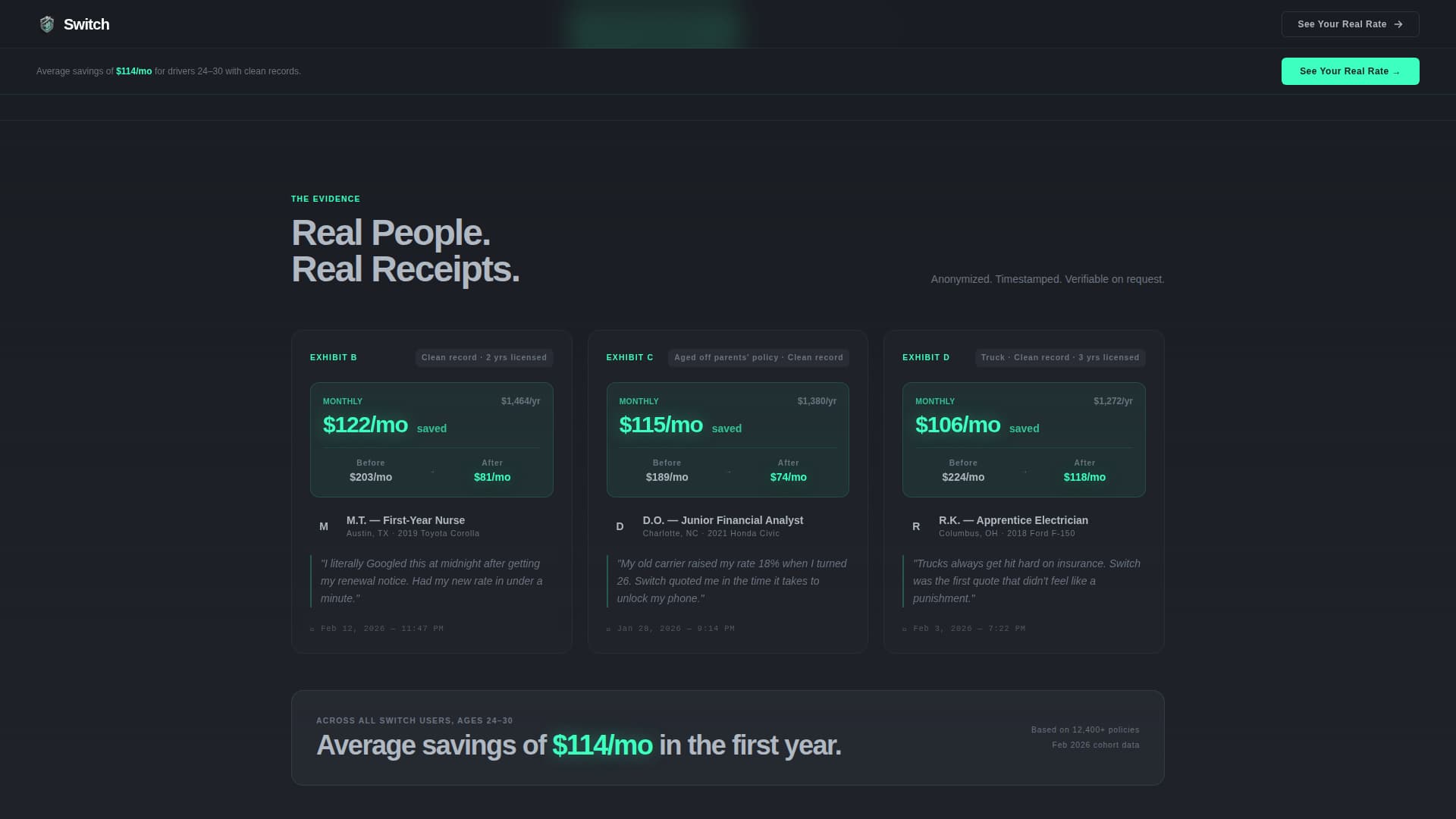Click 'Anonymized. Timestamped. Verifiable on request.'
The height and width of the screenshot is (819, 1456).
(x=1047, y=279)
